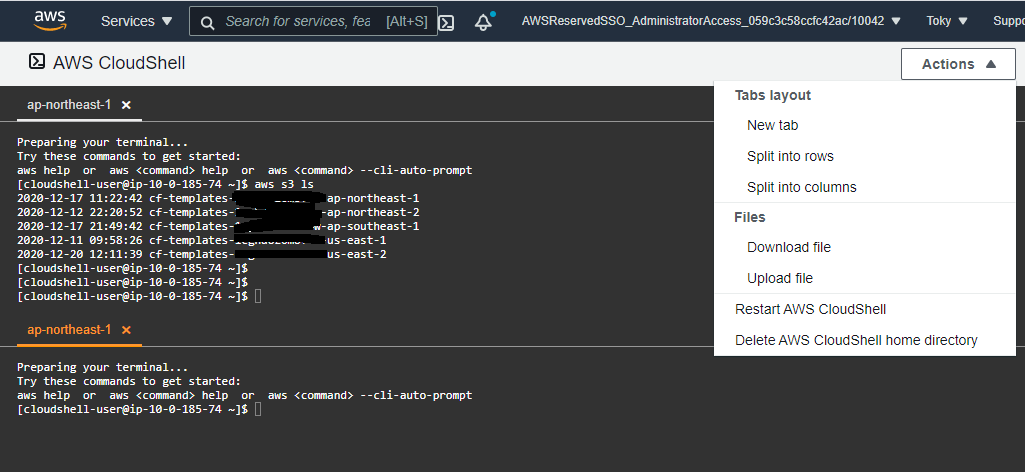The image size is (1025, 472).
Task: Click the AWS CloudShell page title
Action: pos(119,63)
